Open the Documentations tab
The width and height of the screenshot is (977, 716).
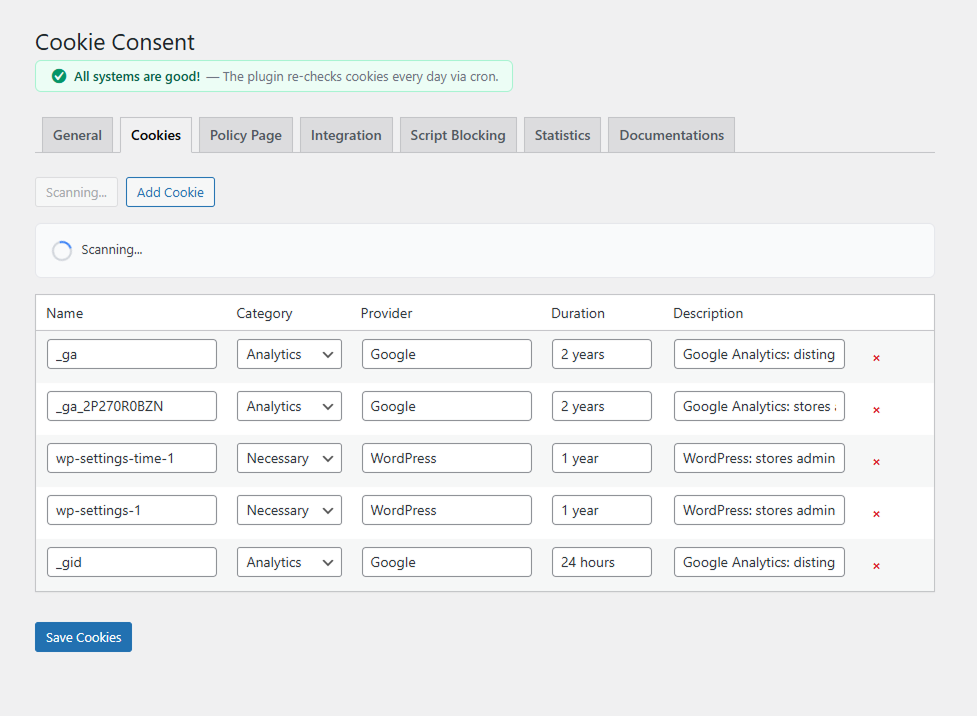click(671, 134)
